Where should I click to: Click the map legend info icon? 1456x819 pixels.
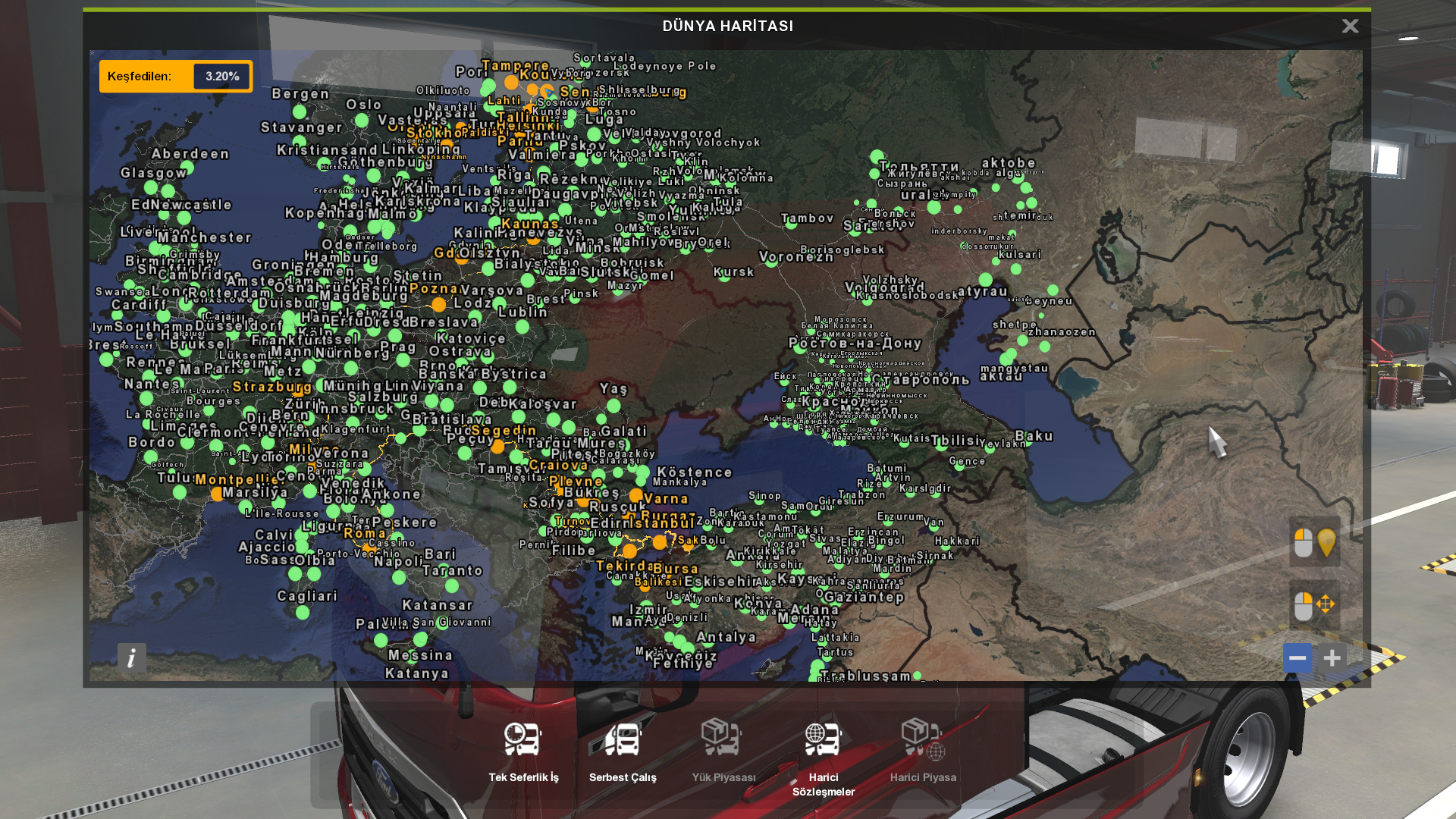pyautogui.click(x=131, y=658)
